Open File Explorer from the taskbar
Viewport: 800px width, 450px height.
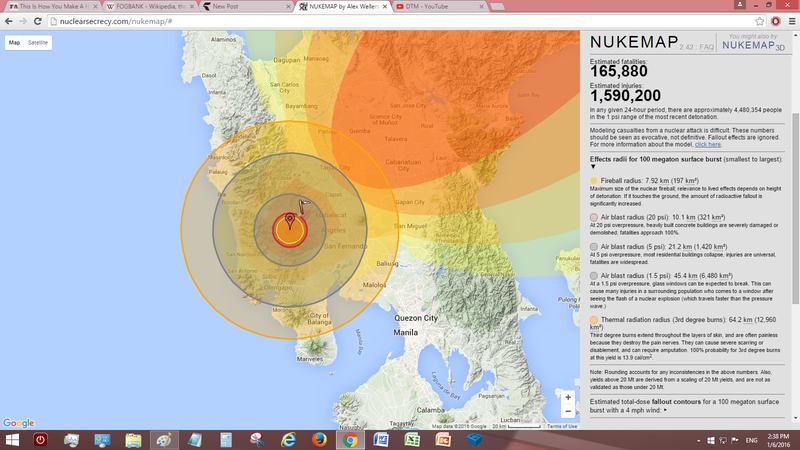click(x=133, y=440)
